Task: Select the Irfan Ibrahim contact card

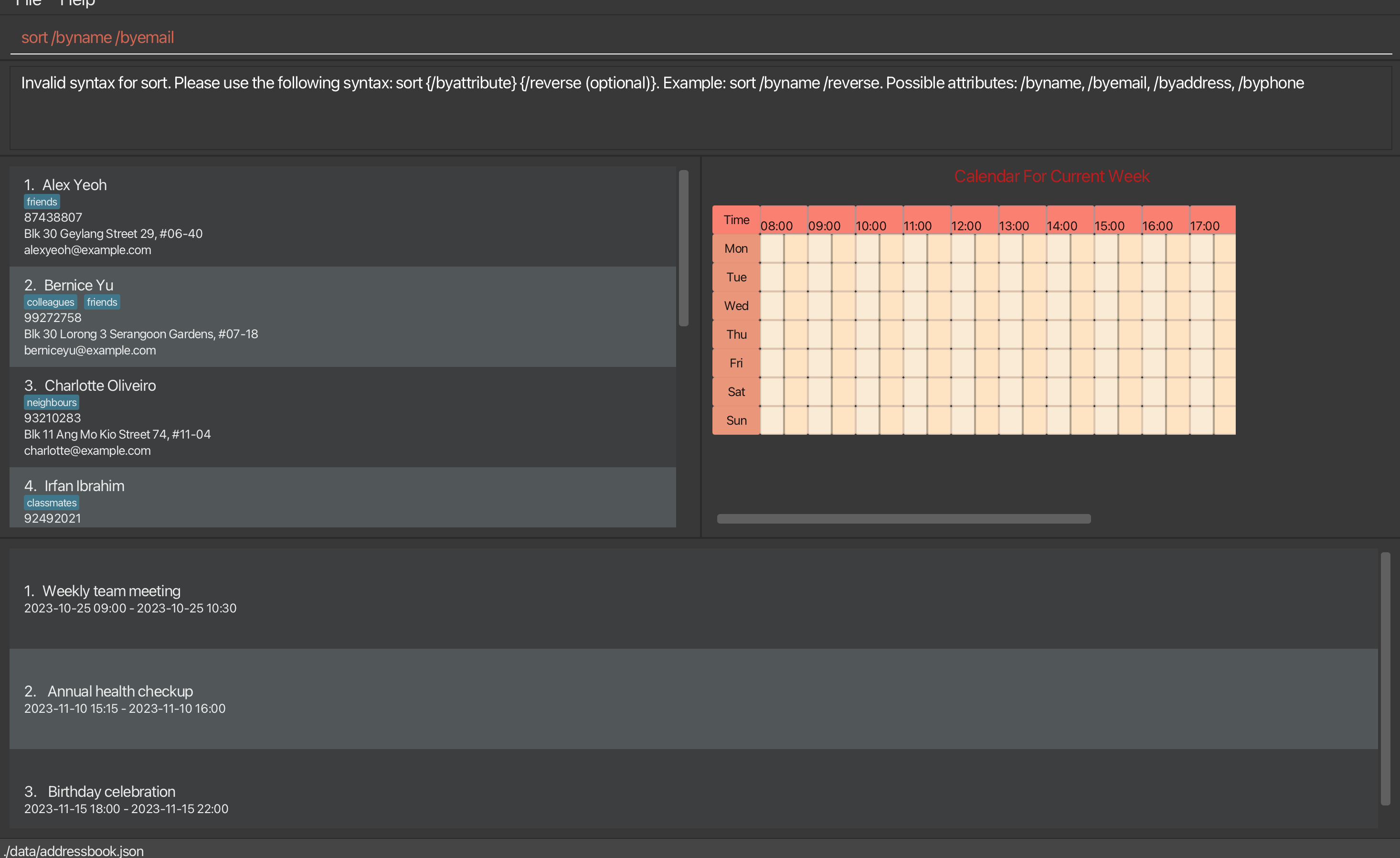Action: [342, 498]
